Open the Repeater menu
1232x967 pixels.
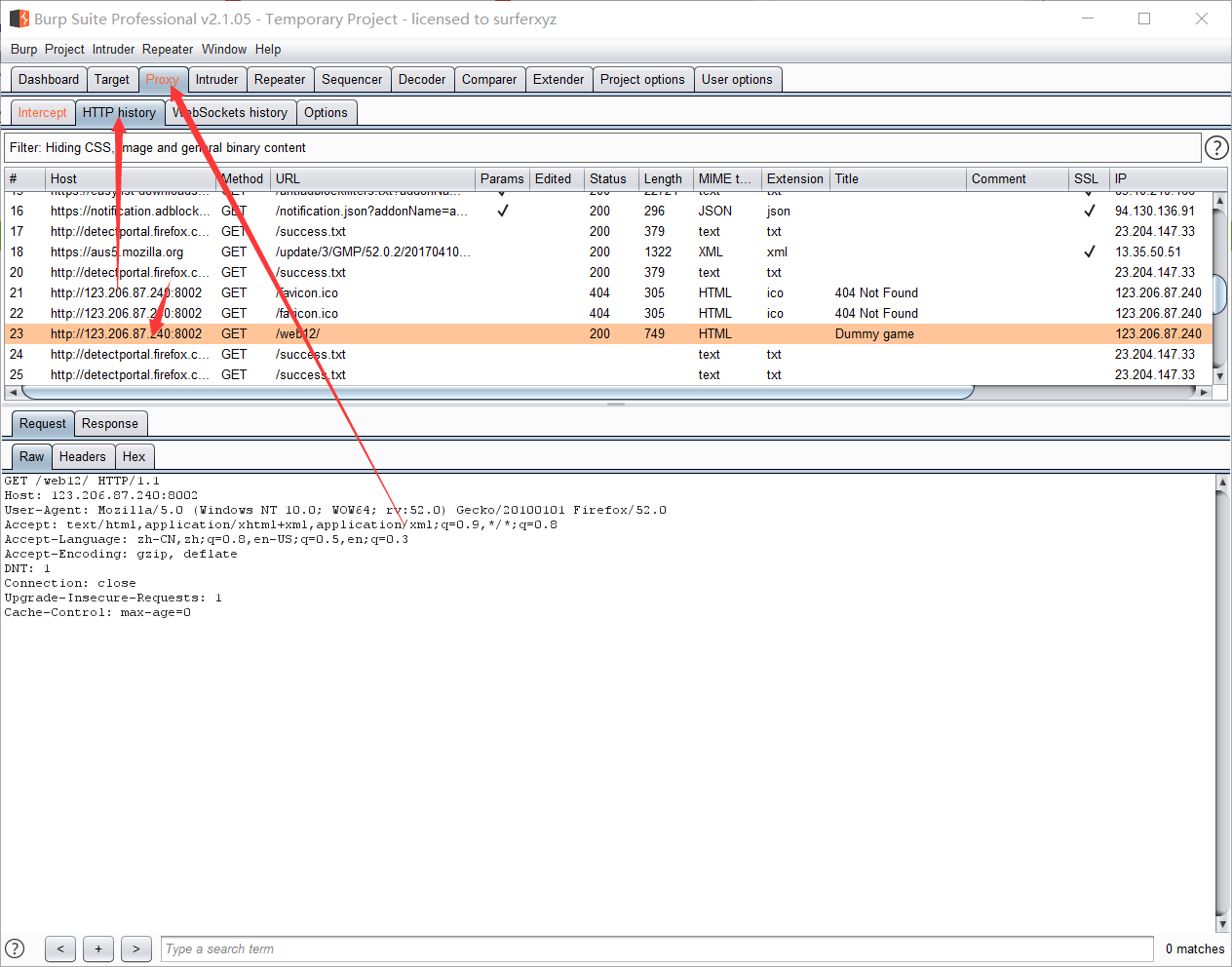(168, 49)
